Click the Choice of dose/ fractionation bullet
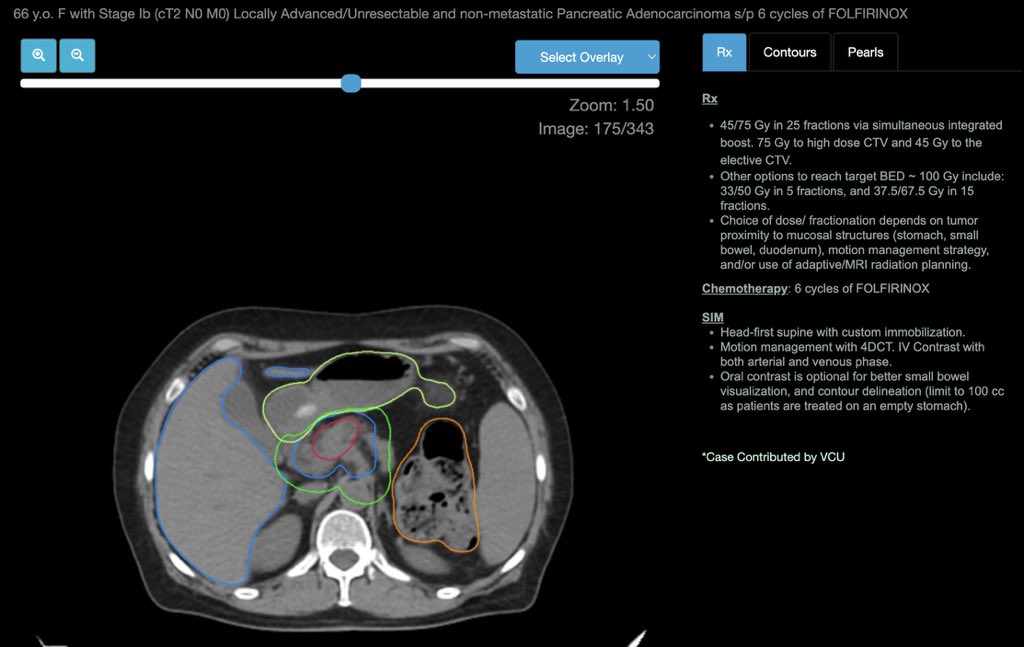Viewport: 1024px width, 647px height. click(855, 242)
